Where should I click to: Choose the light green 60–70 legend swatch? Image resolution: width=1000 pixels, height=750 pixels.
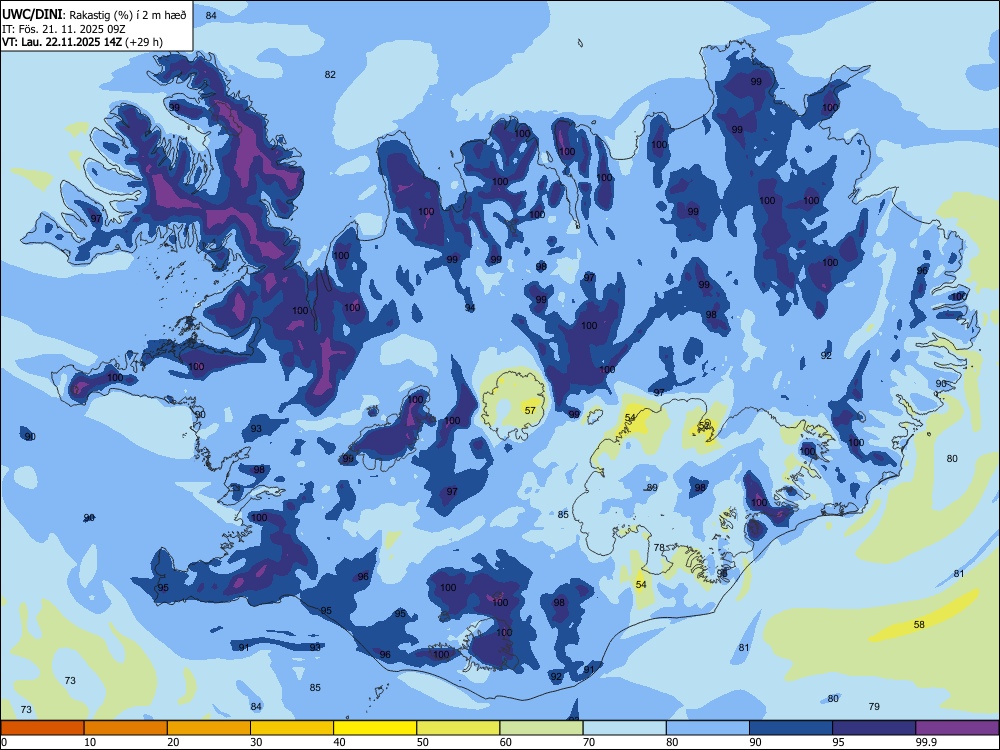coord(541,728)
